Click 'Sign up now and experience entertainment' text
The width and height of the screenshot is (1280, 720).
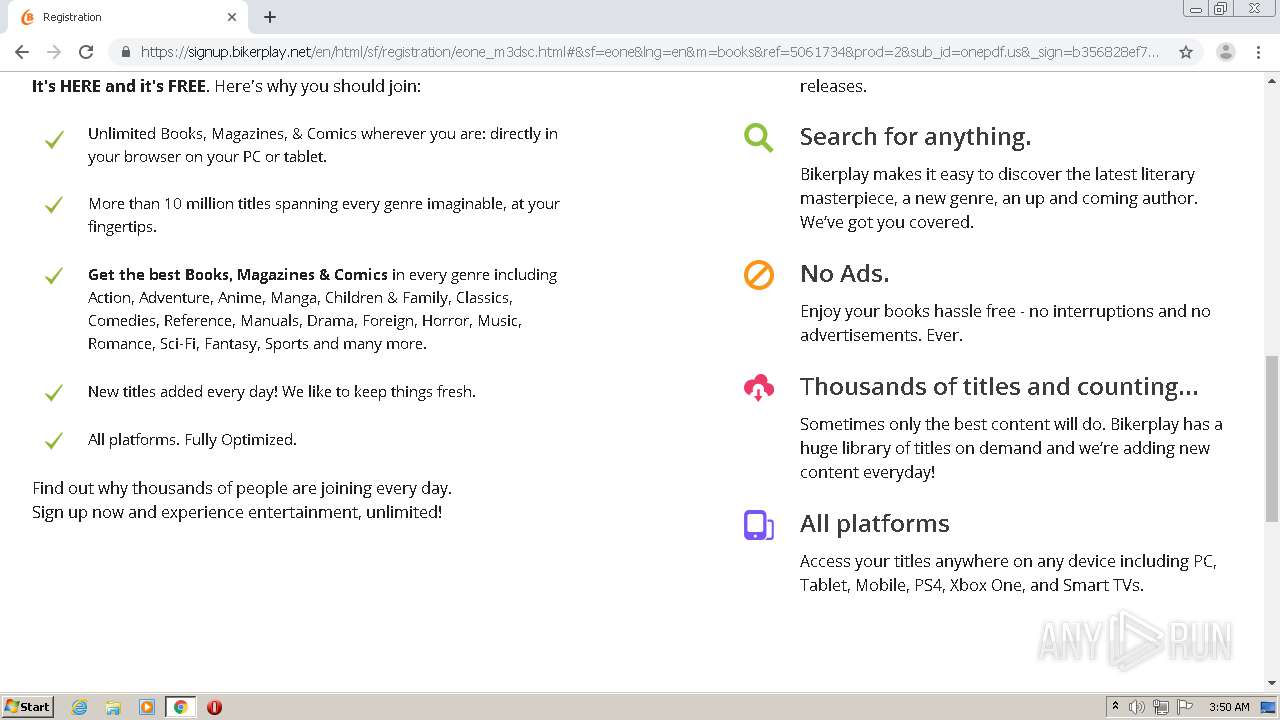pyautogui.click(x=237, y=512)
